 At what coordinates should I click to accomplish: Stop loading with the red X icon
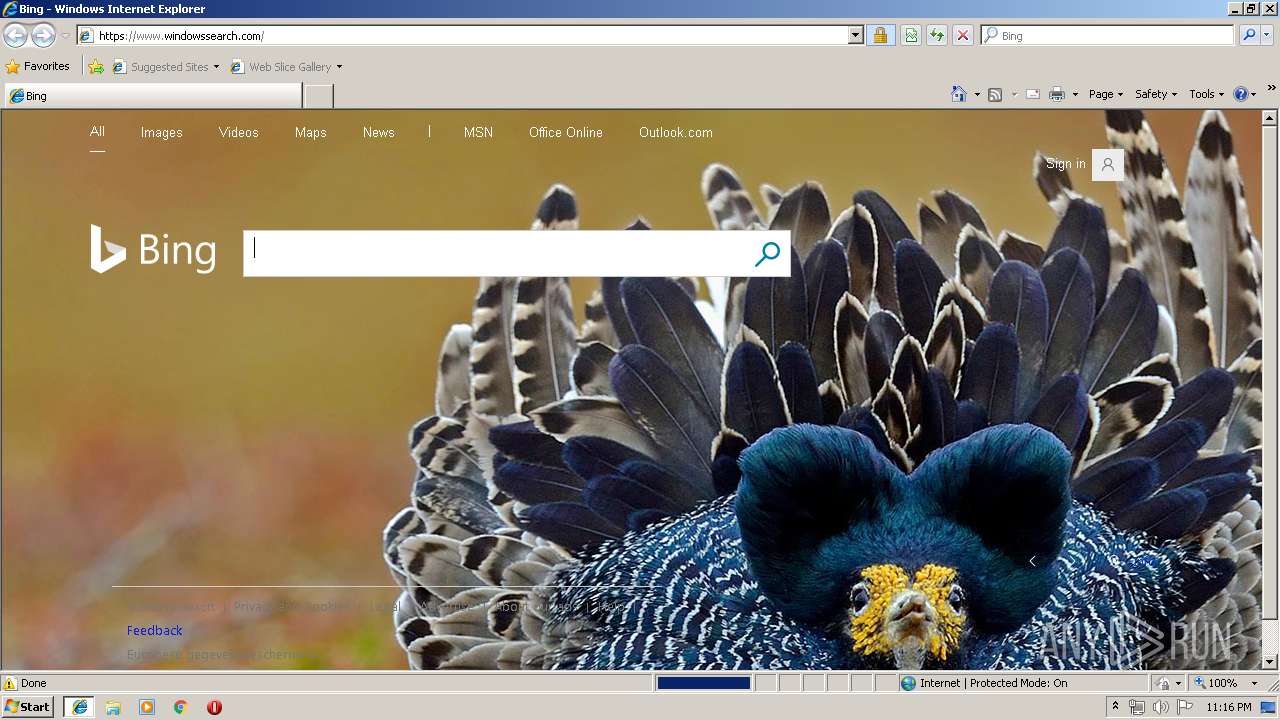coord(963,36)
